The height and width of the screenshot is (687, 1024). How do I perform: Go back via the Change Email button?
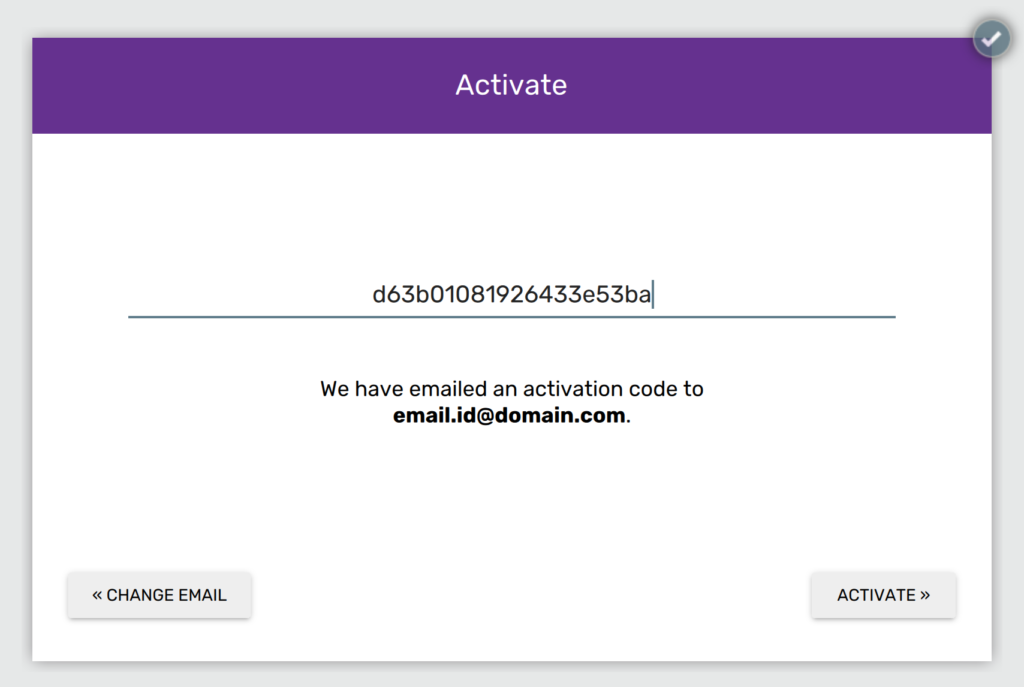[x=159, y=595]
